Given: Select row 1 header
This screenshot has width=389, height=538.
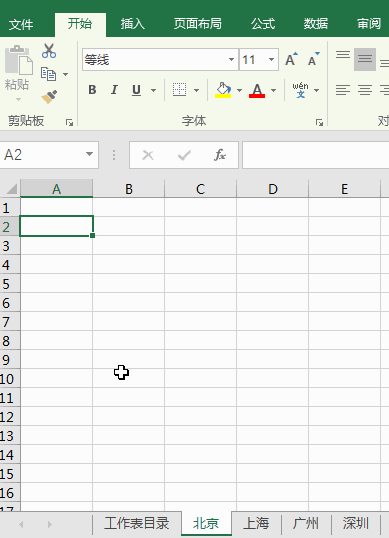Looking at the screenshot, I should [x=10, y=208].
